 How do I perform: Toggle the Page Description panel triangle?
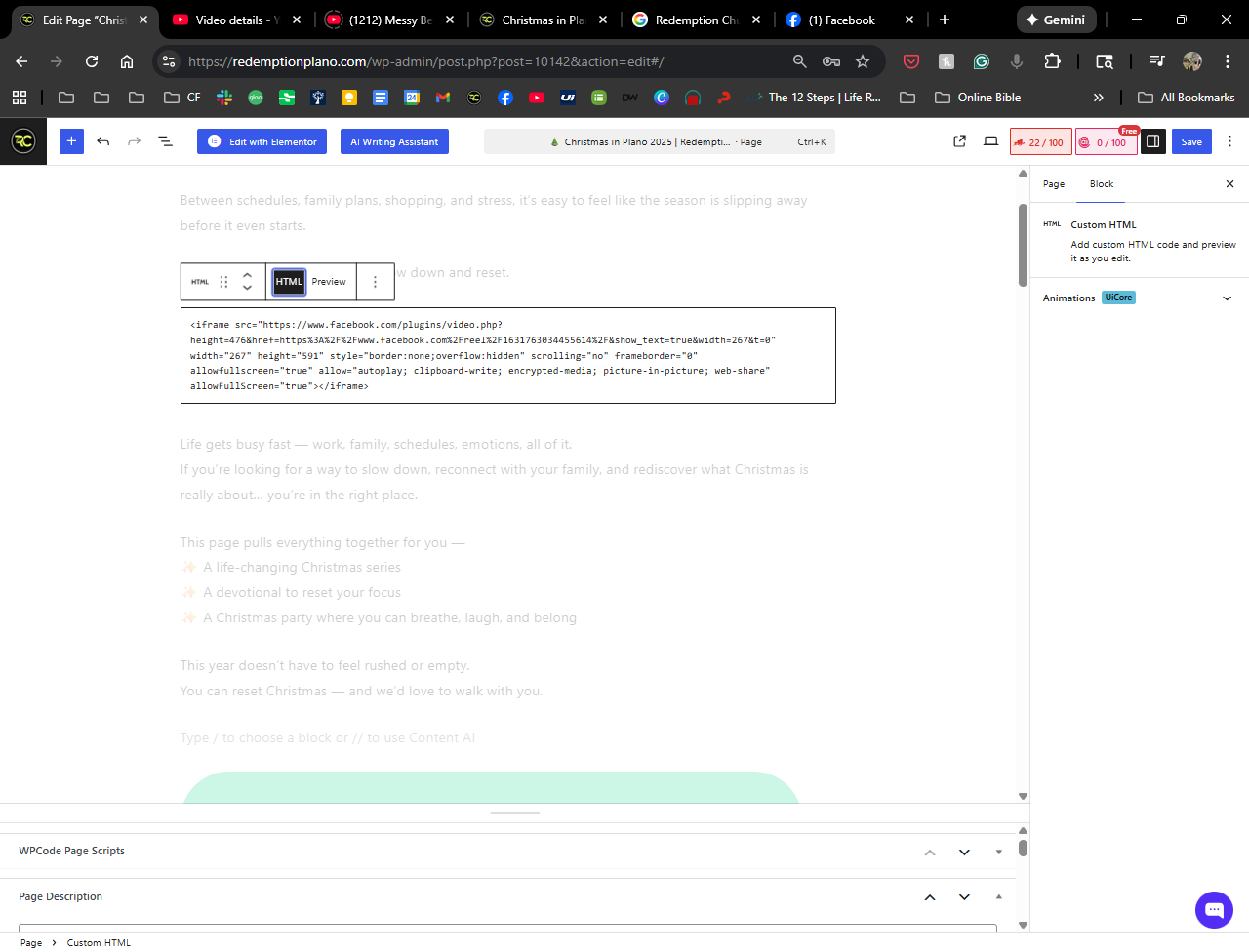click(x=998, y=896)
